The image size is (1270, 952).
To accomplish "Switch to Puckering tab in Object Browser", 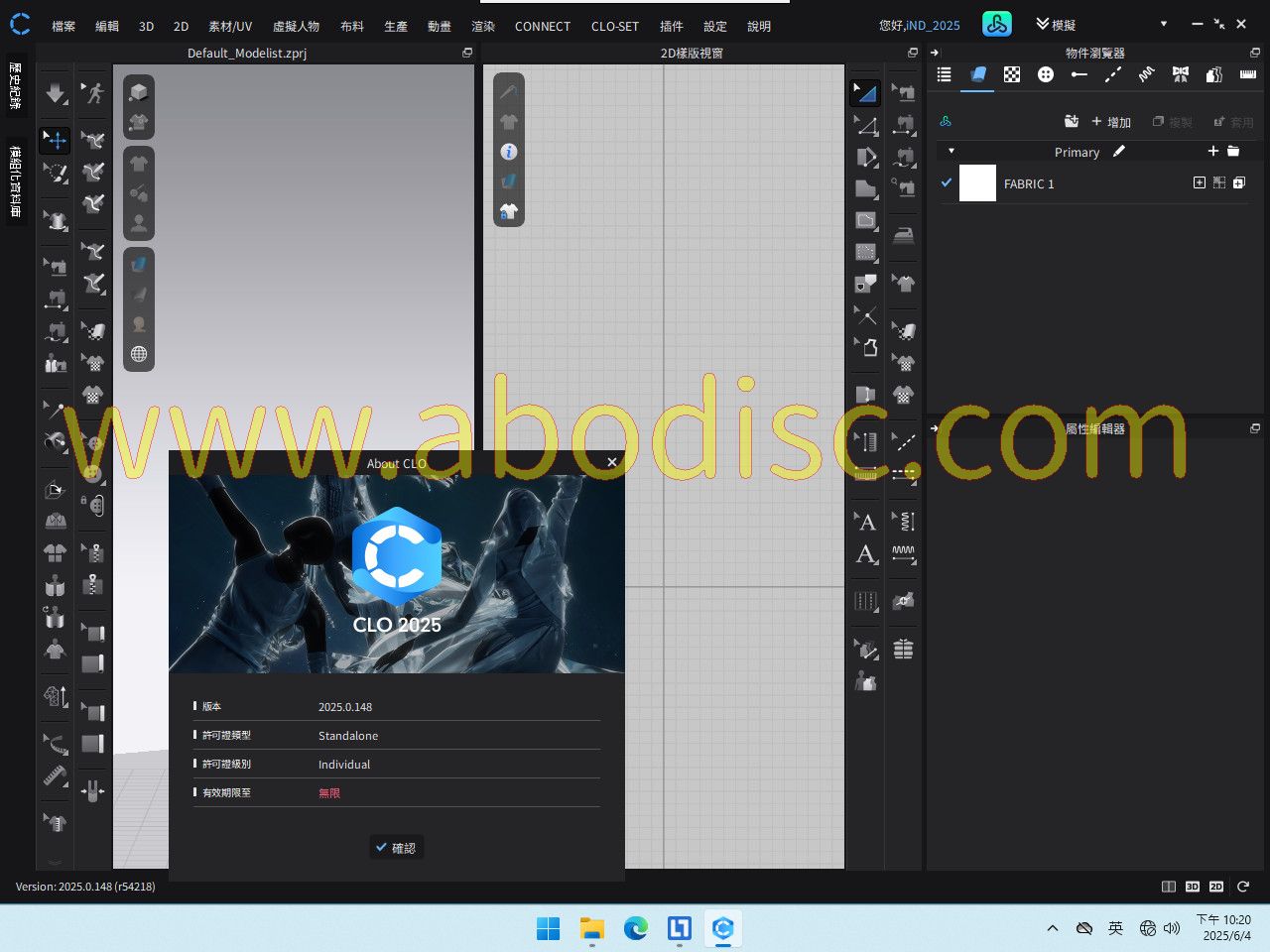I will (1147, 74).
